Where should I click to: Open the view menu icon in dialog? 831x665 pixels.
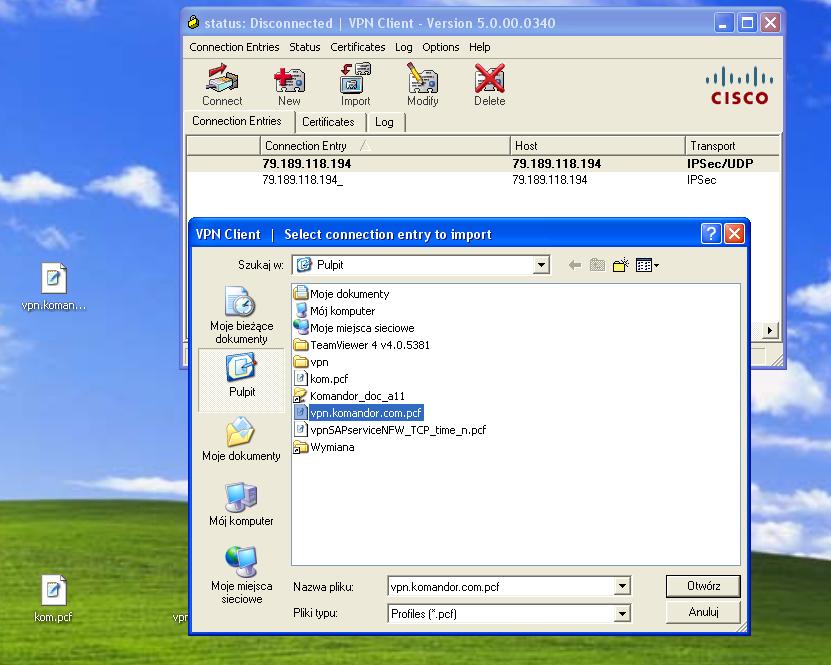647,265
